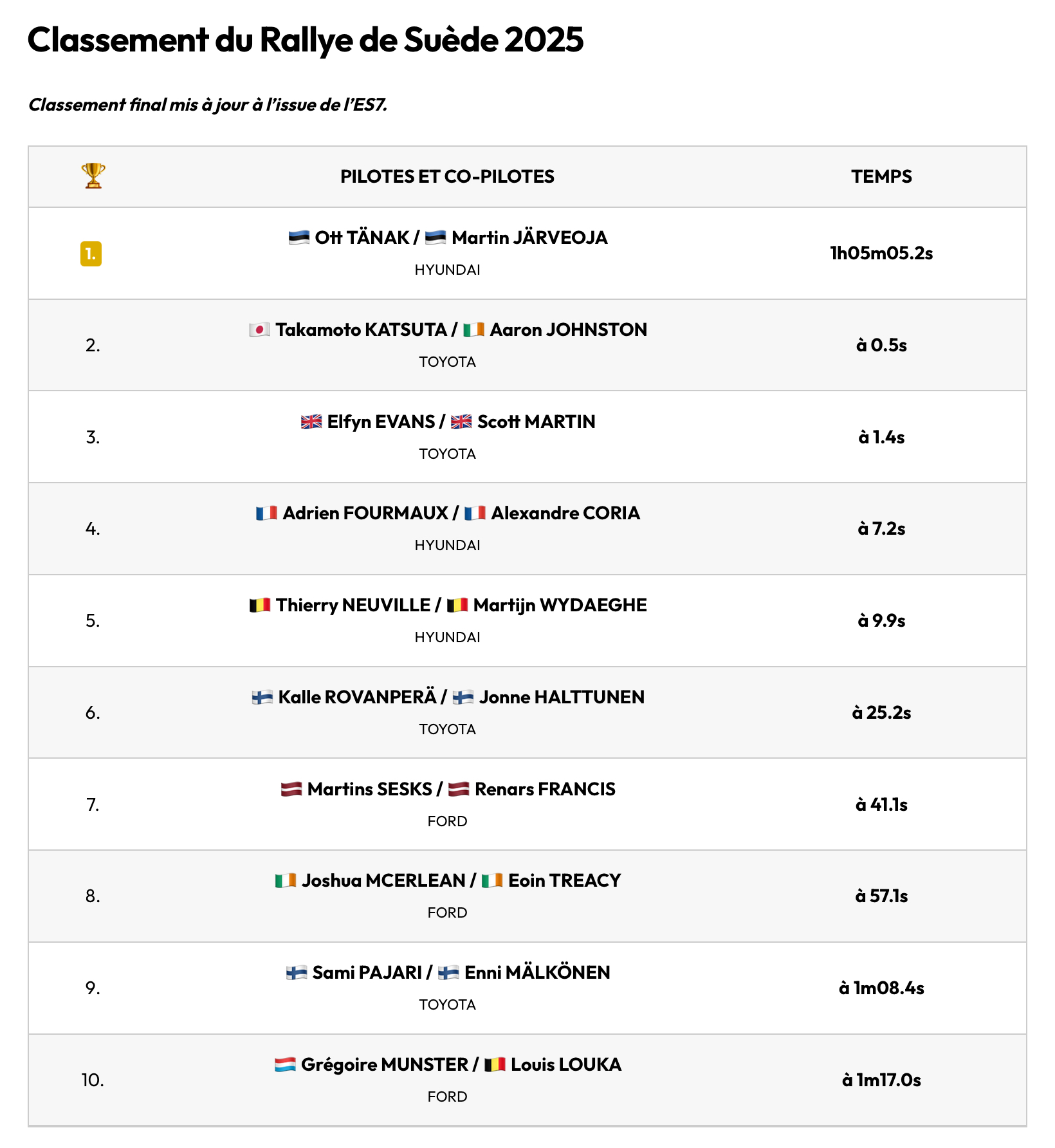Viewport: 1055px width, 1148px height.
Task: Click the Joshua MCERLEAN / Eoin TREACY entry
Action: coord(448,881)
